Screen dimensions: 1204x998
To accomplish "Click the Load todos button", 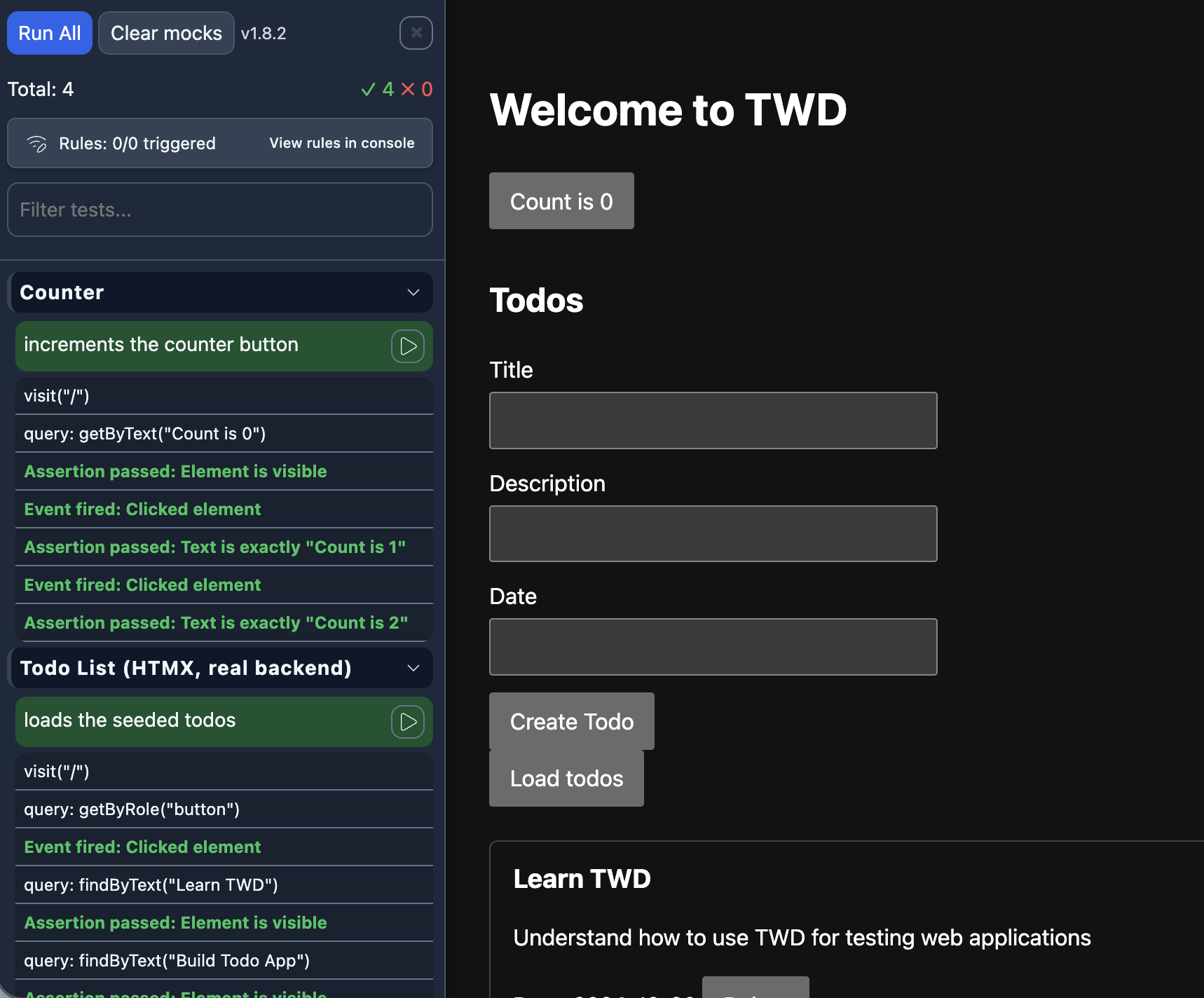I will [x=566, y=778].
